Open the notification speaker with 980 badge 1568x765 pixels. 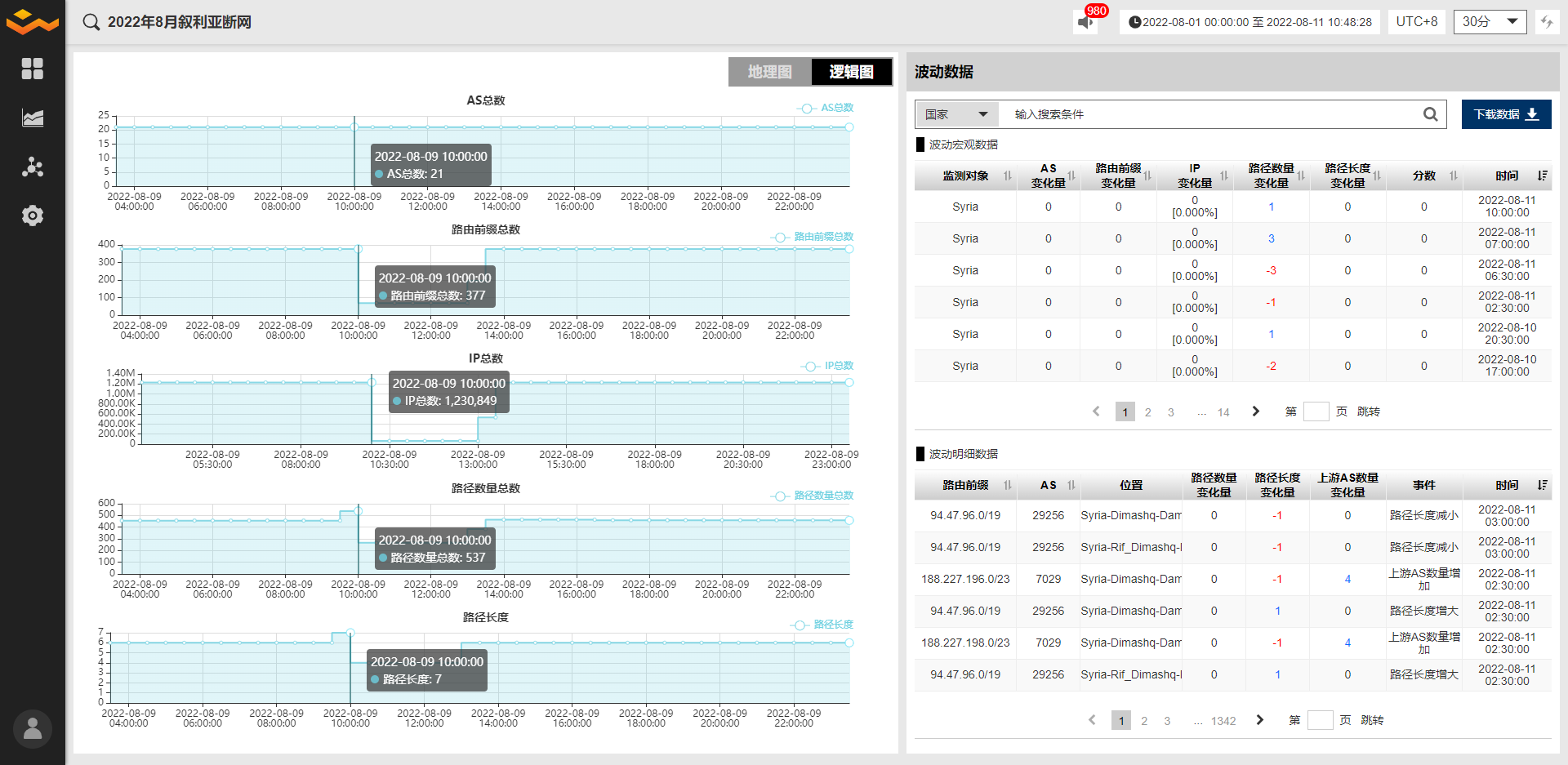(1085, 22)
